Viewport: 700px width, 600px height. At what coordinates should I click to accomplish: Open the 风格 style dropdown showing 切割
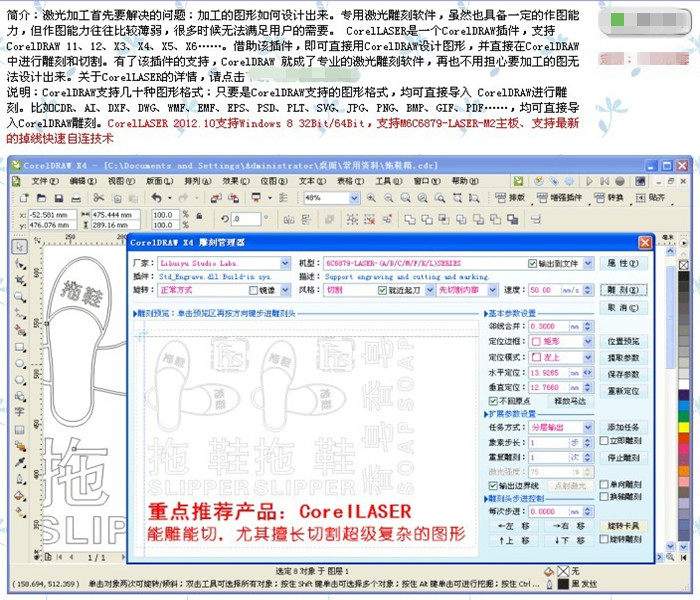pyautogui.click(x=429, y=290)
